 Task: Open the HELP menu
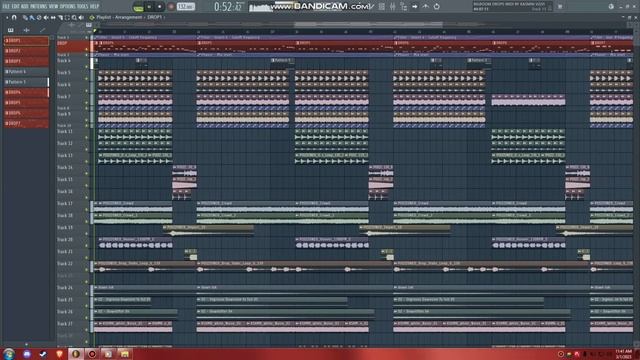click(x=95, y=7)
